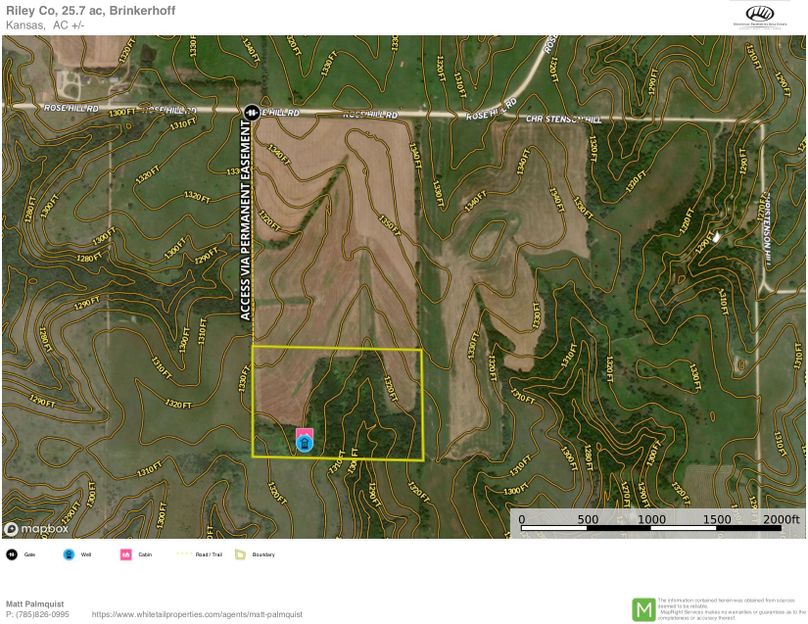808x624 pixels.
Task: Click the Mapbox logo on the map
Action: click(37, 528)
